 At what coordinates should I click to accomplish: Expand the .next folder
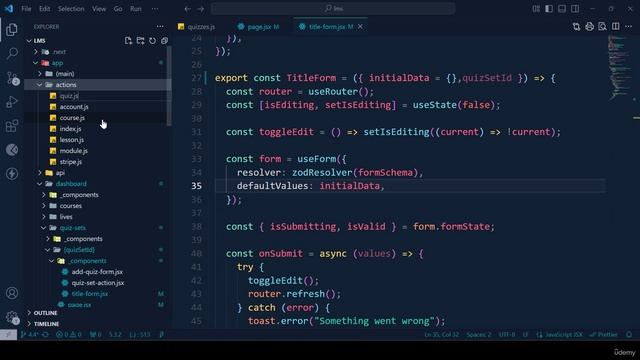click(x=36, y=52)
